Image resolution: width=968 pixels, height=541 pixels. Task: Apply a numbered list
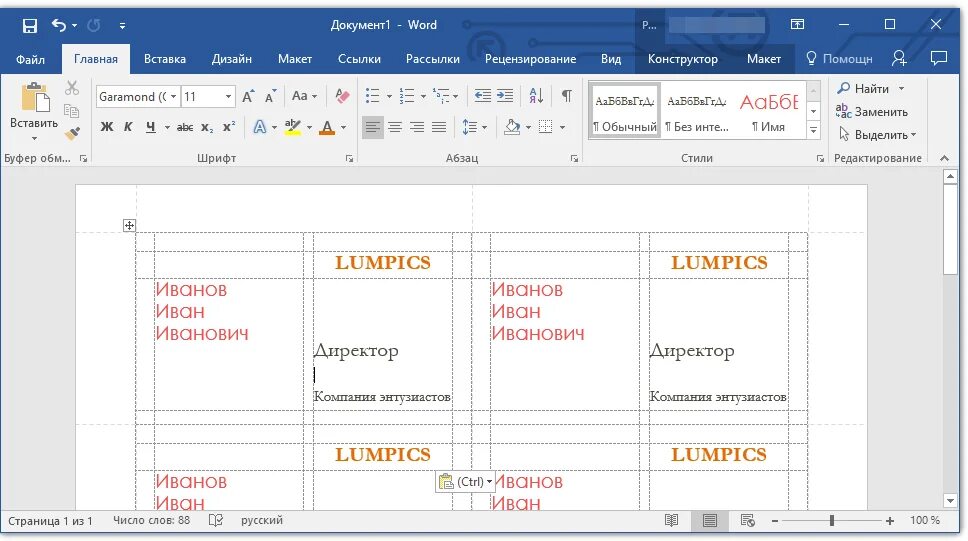406,96
